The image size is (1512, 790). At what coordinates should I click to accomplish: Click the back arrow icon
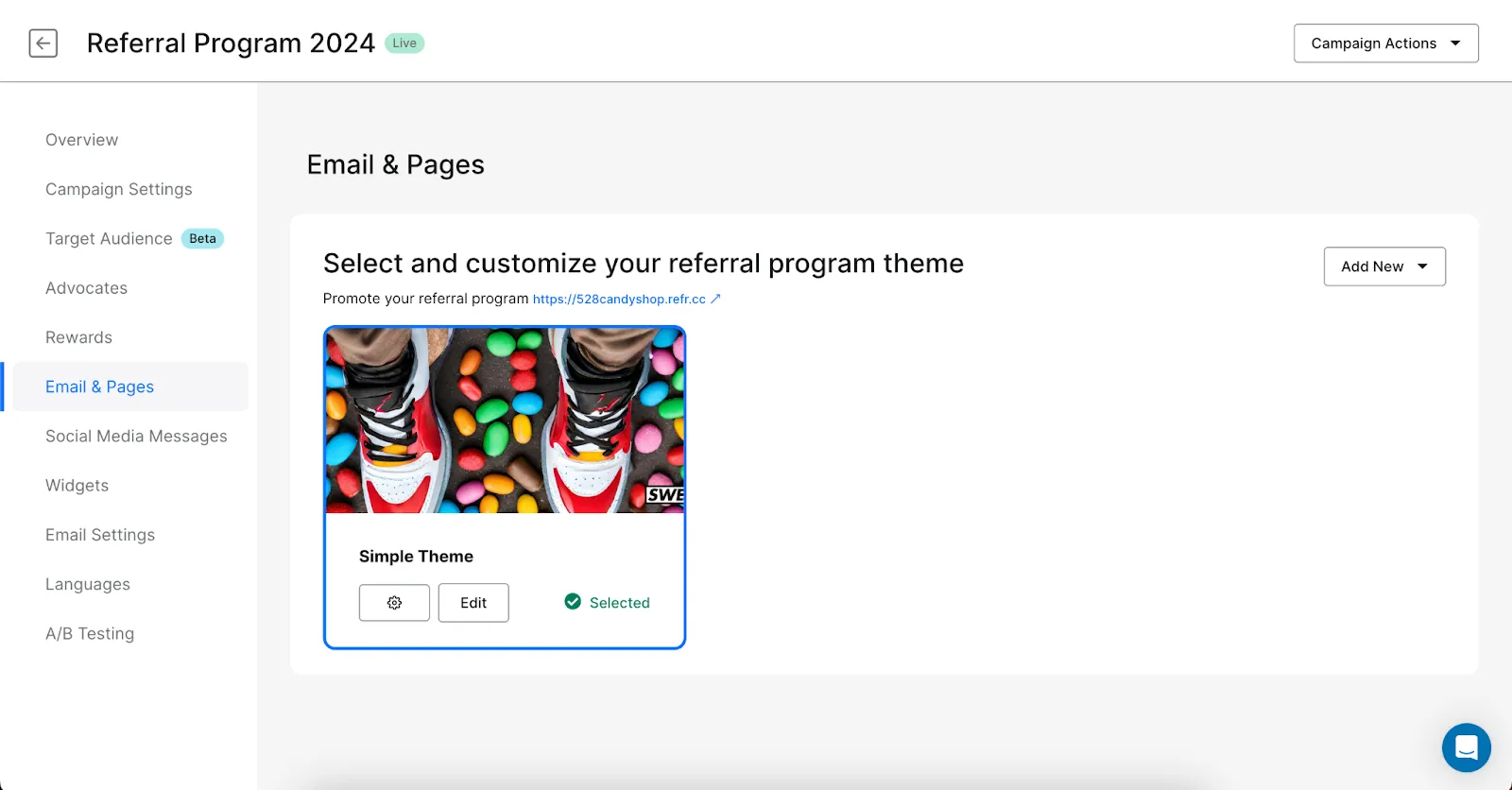[43, 43]
